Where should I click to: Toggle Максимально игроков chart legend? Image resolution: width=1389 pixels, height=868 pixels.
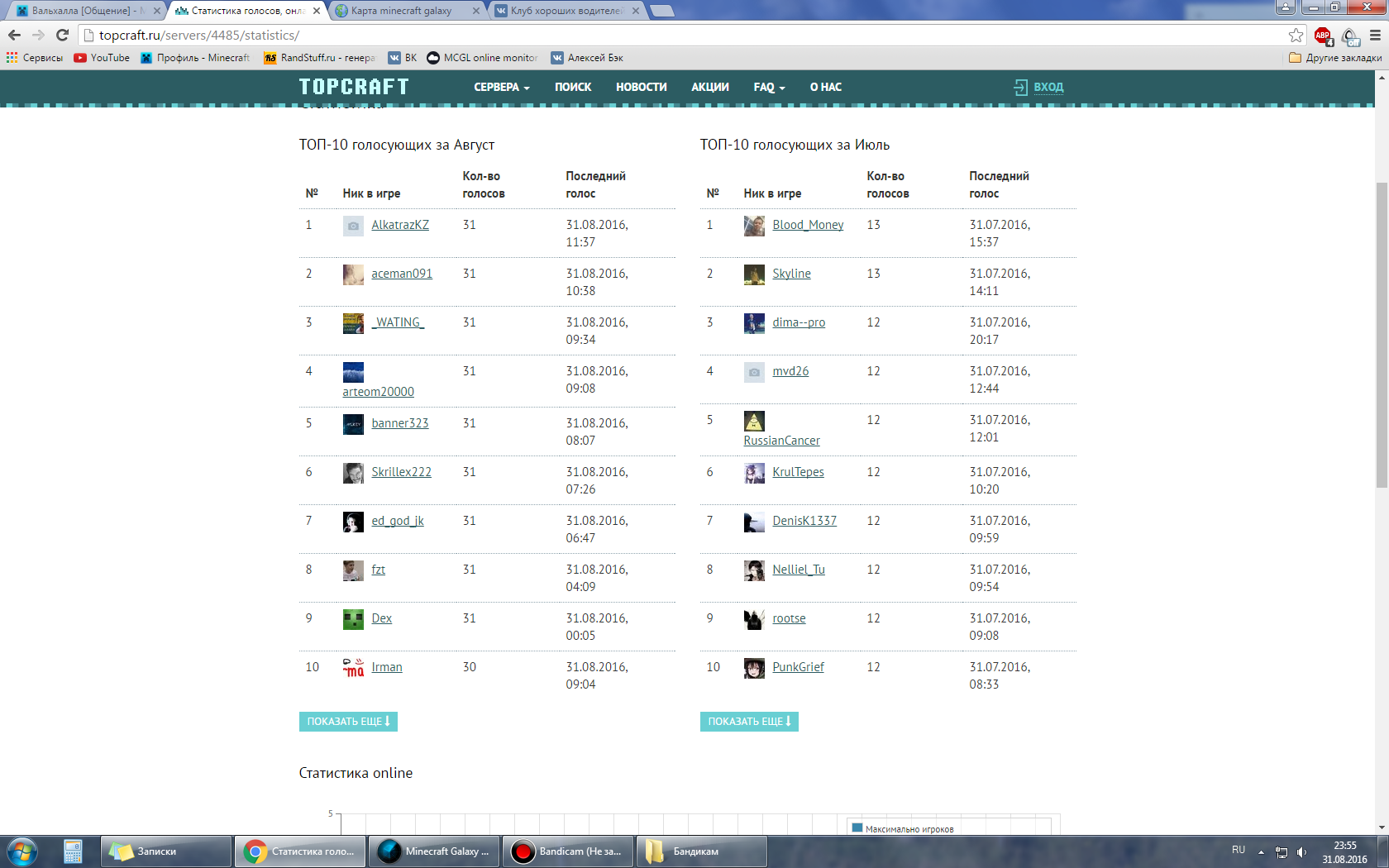903,828
